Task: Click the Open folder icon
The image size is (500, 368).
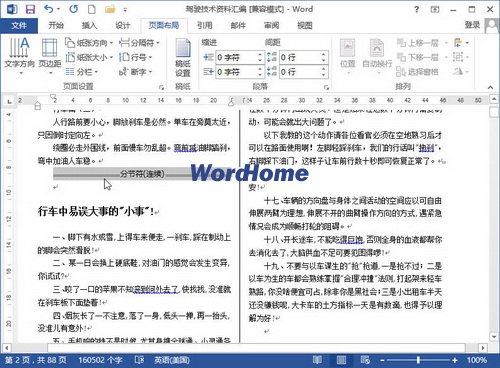Action: [110, 9]
